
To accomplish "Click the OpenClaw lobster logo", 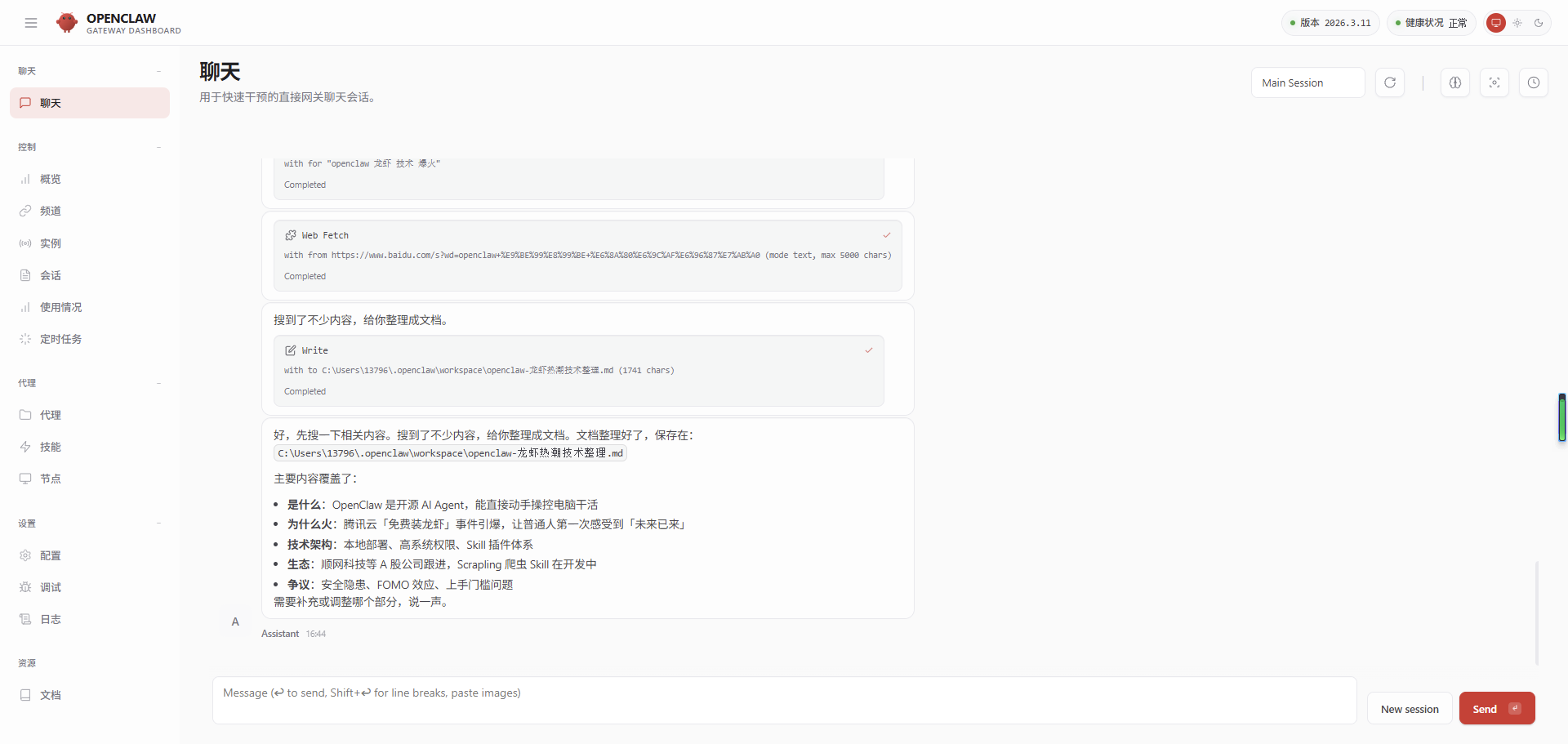I will click(x=67, y=23).
